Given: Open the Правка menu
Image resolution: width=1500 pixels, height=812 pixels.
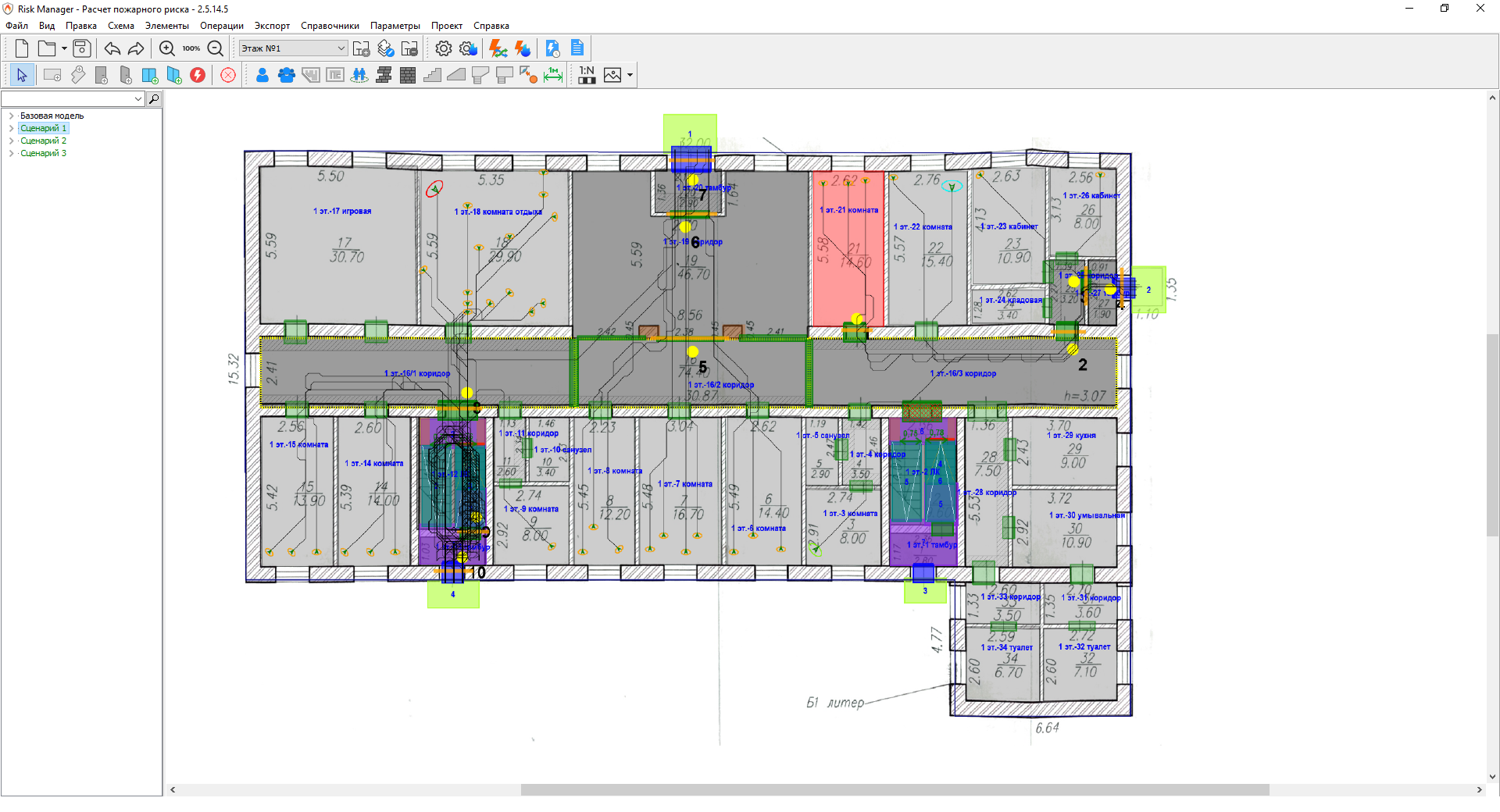Looking at the screenshot, I should coord(81,26).
